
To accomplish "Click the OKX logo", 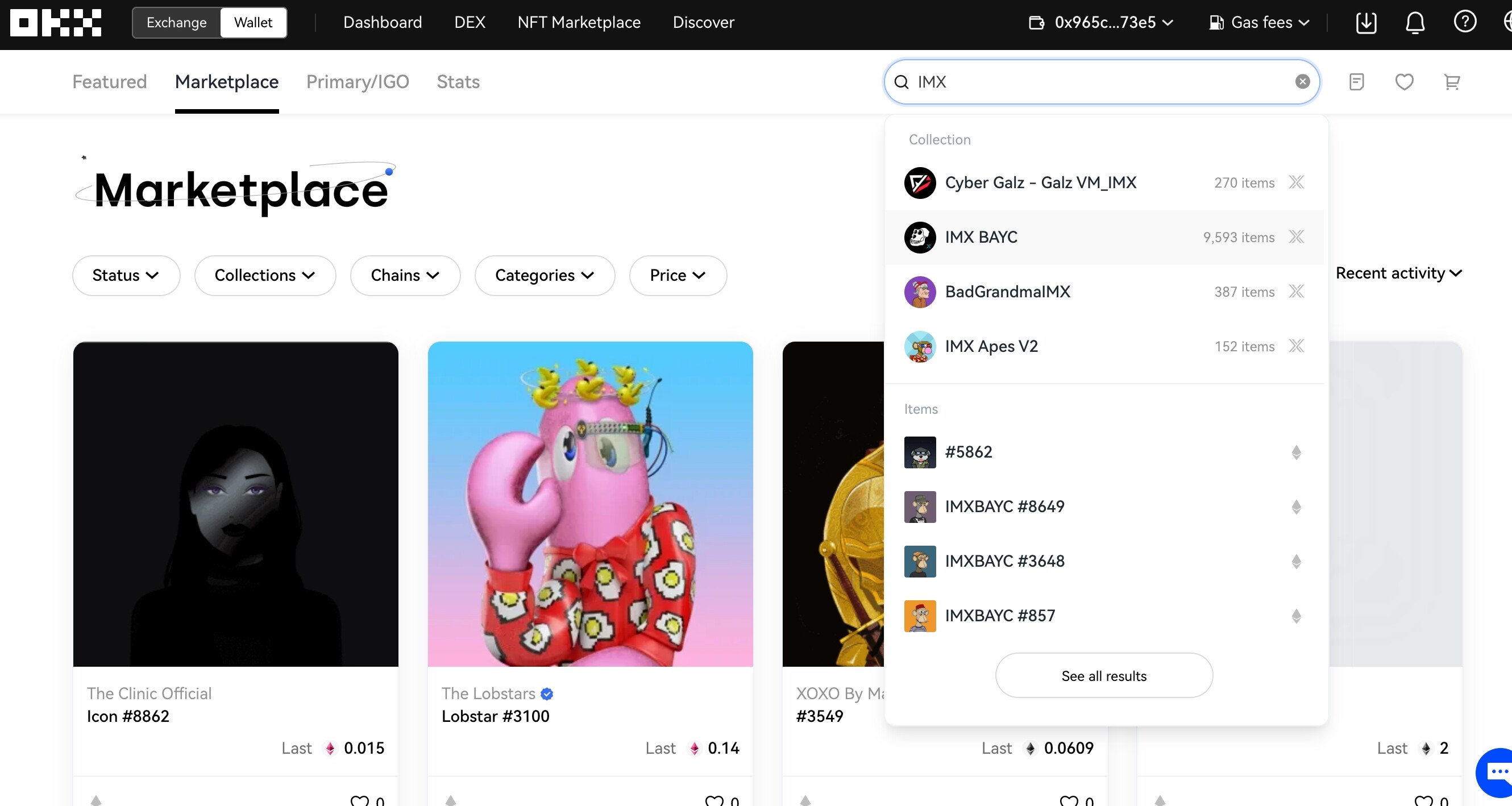I will coord(56,22).
